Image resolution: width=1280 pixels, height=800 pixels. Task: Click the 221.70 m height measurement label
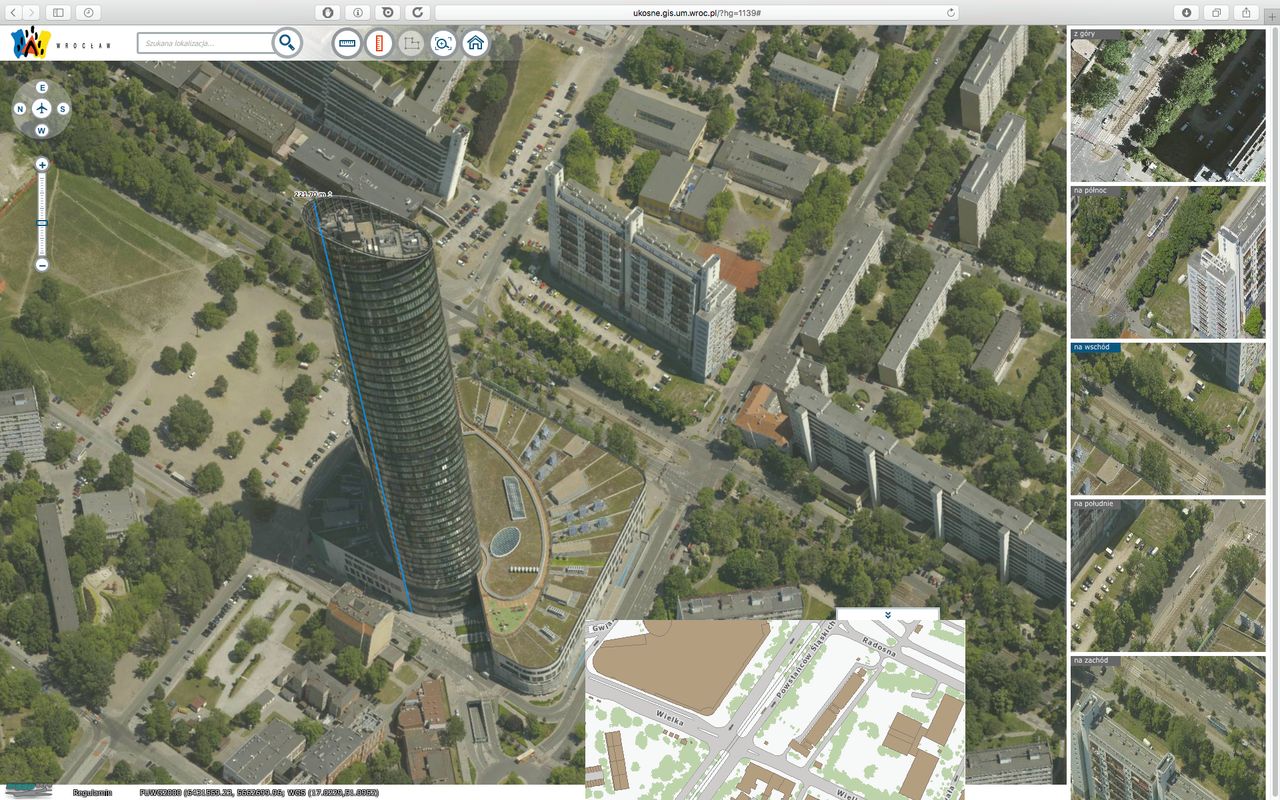312,194
